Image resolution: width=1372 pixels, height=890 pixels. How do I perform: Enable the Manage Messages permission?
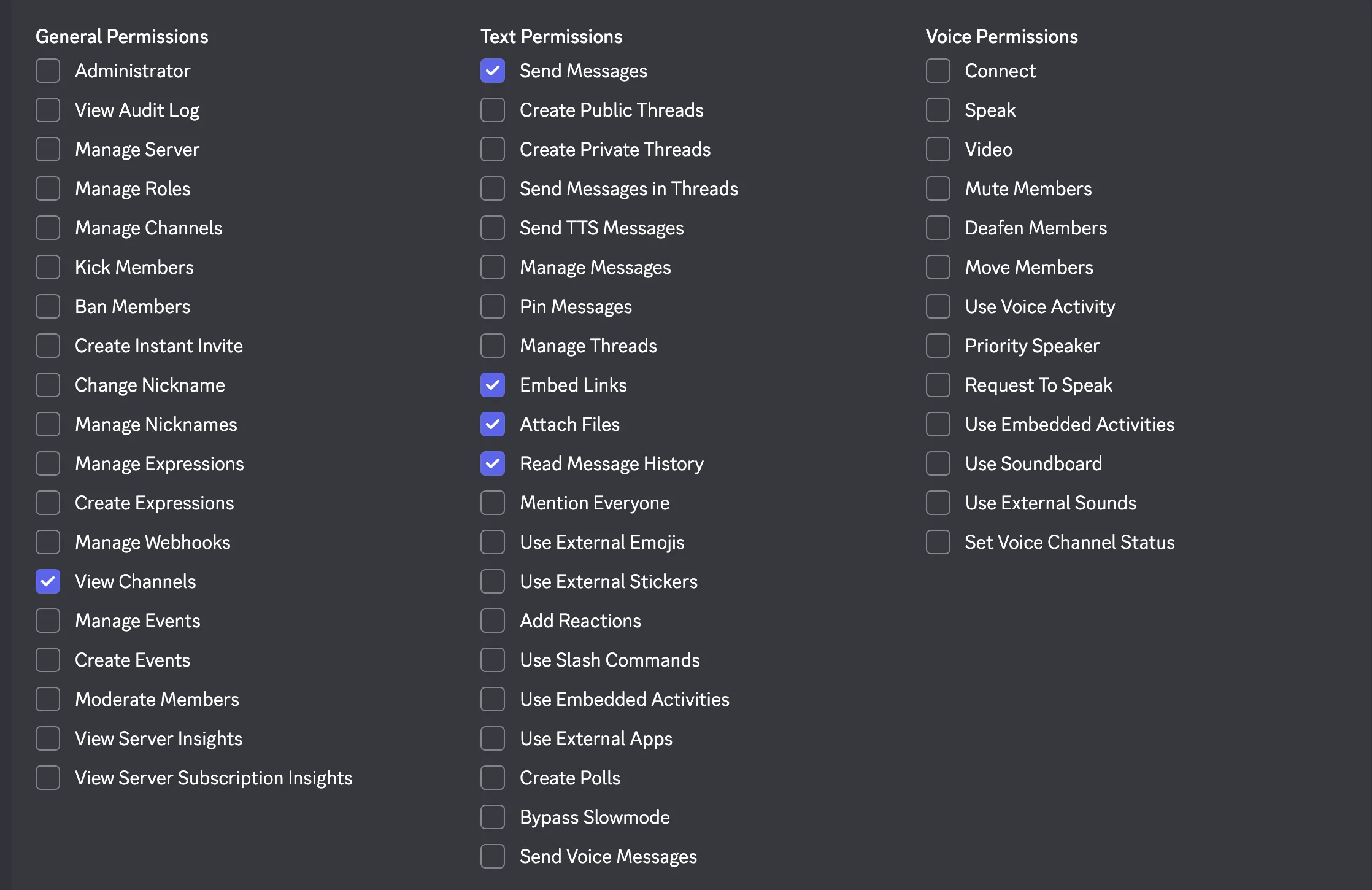493,267
